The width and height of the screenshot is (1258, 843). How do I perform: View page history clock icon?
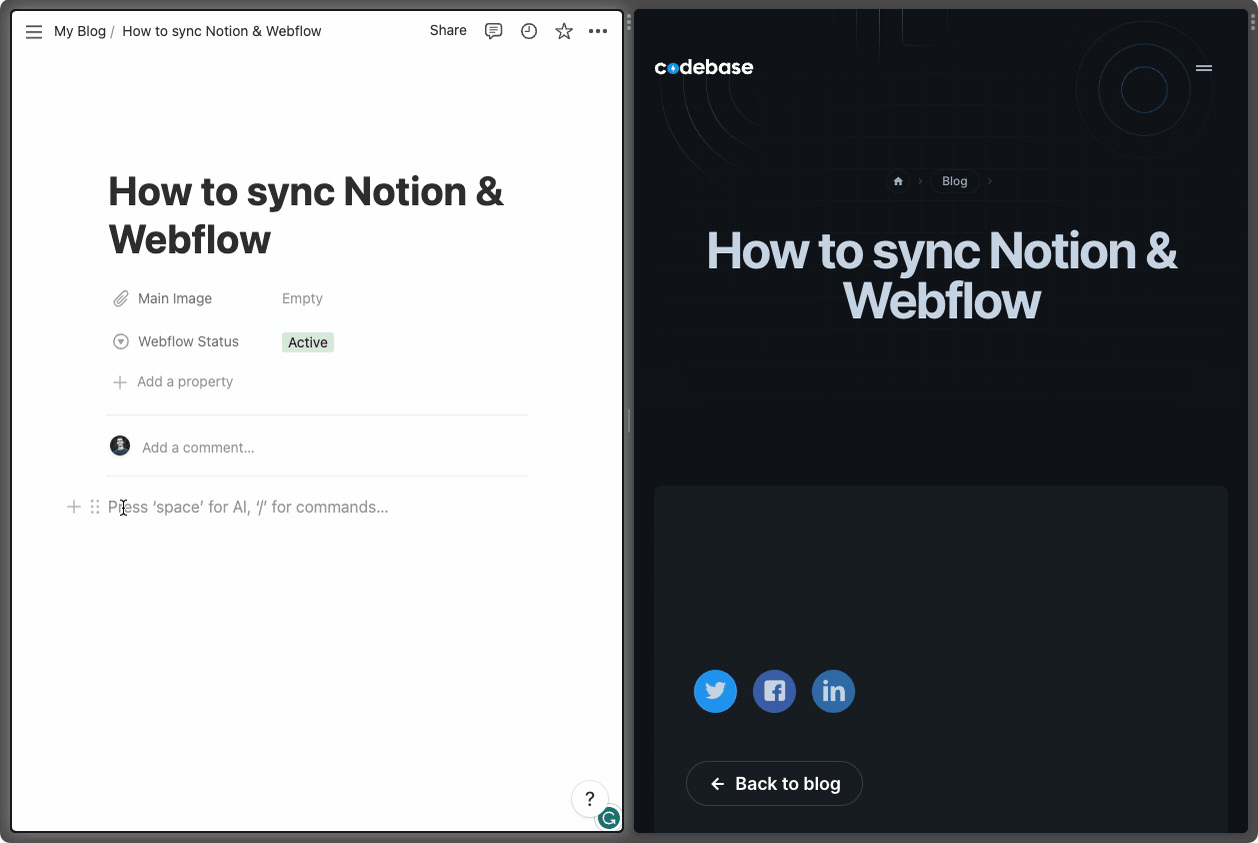point(529,31)
